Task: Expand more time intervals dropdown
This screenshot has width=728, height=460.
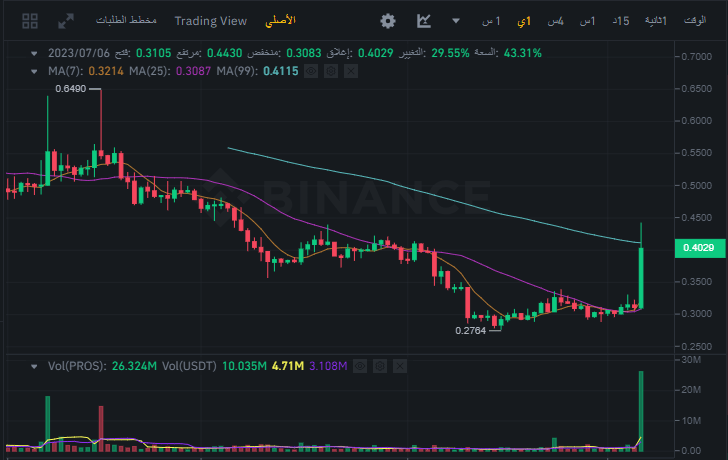Action: click(x=456, y=21)
